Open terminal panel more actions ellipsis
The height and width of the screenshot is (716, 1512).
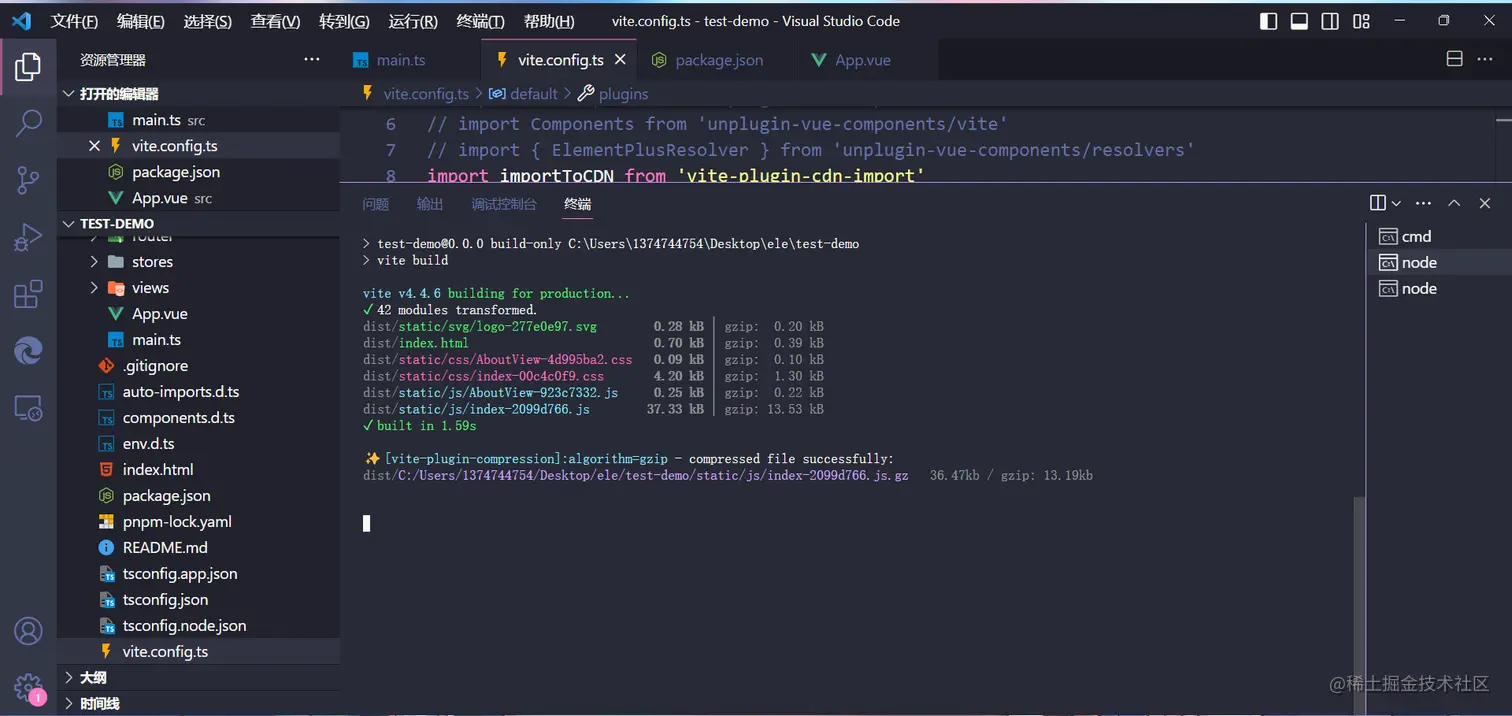1424,203
